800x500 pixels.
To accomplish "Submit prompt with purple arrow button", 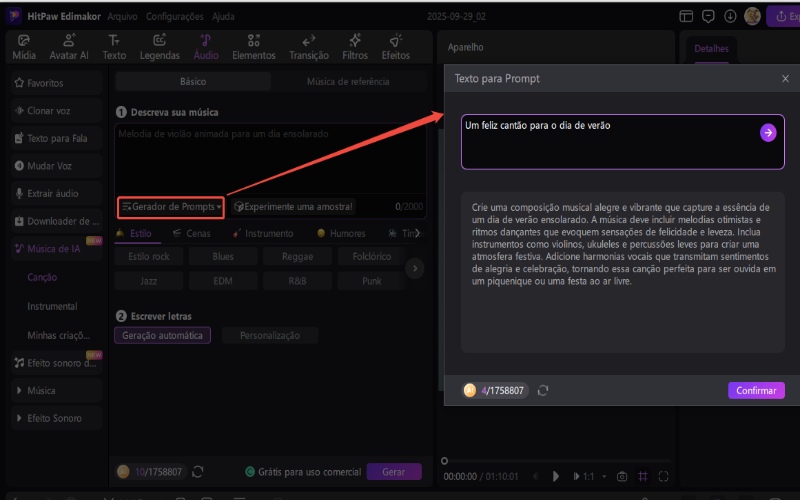I will point(768,133).
